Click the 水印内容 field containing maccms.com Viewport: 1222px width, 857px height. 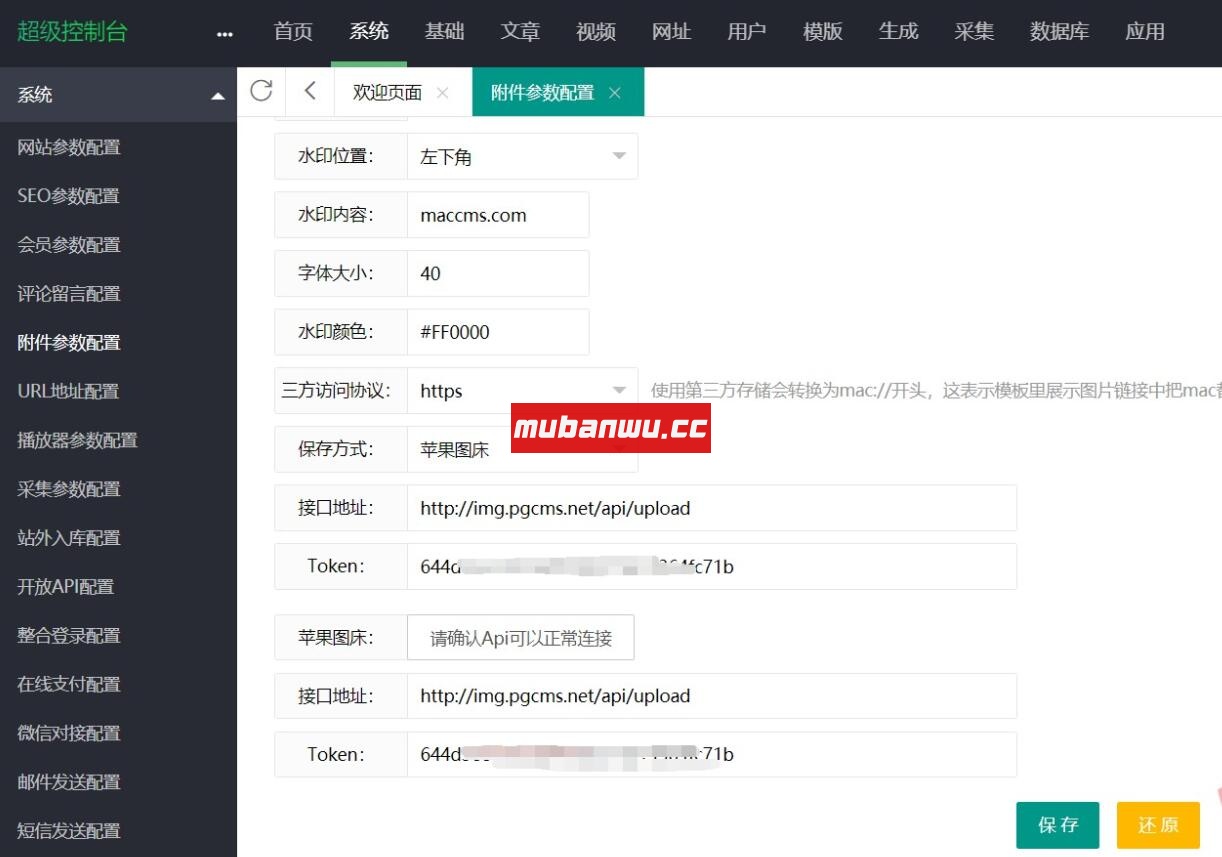(498, 215)
